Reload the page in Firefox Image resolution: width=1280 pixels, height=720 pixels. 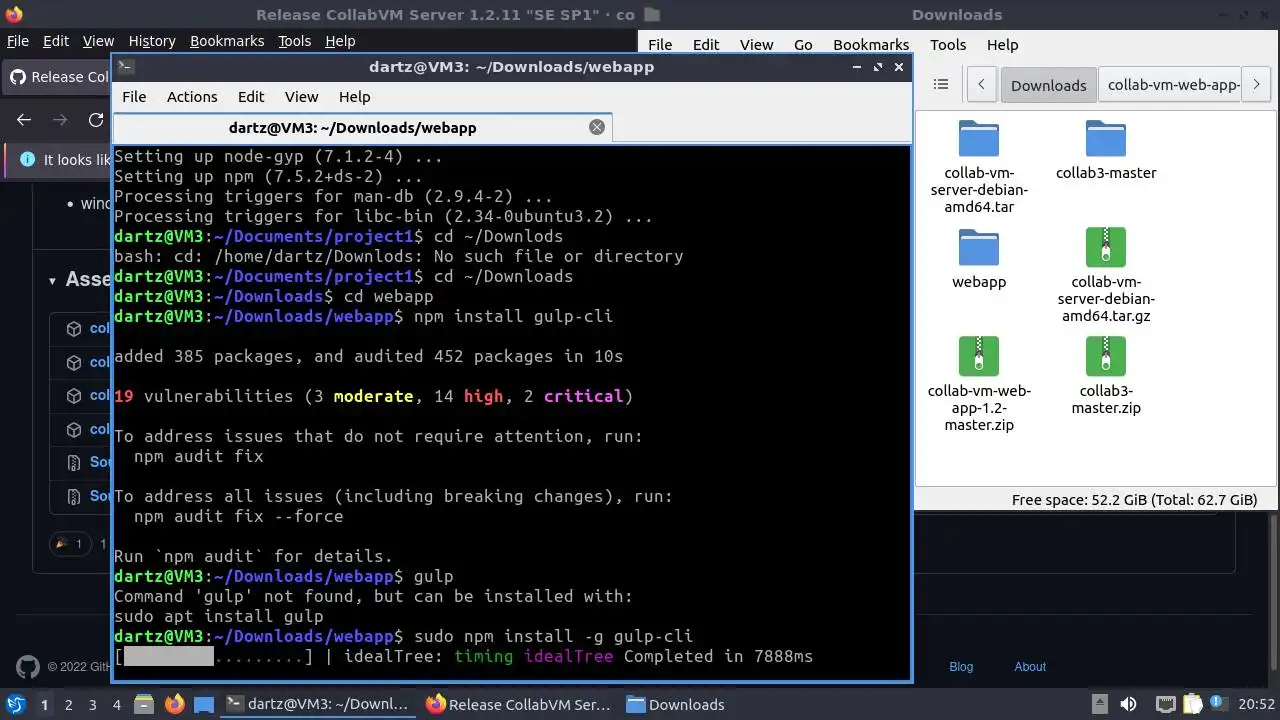coord(96,120)
